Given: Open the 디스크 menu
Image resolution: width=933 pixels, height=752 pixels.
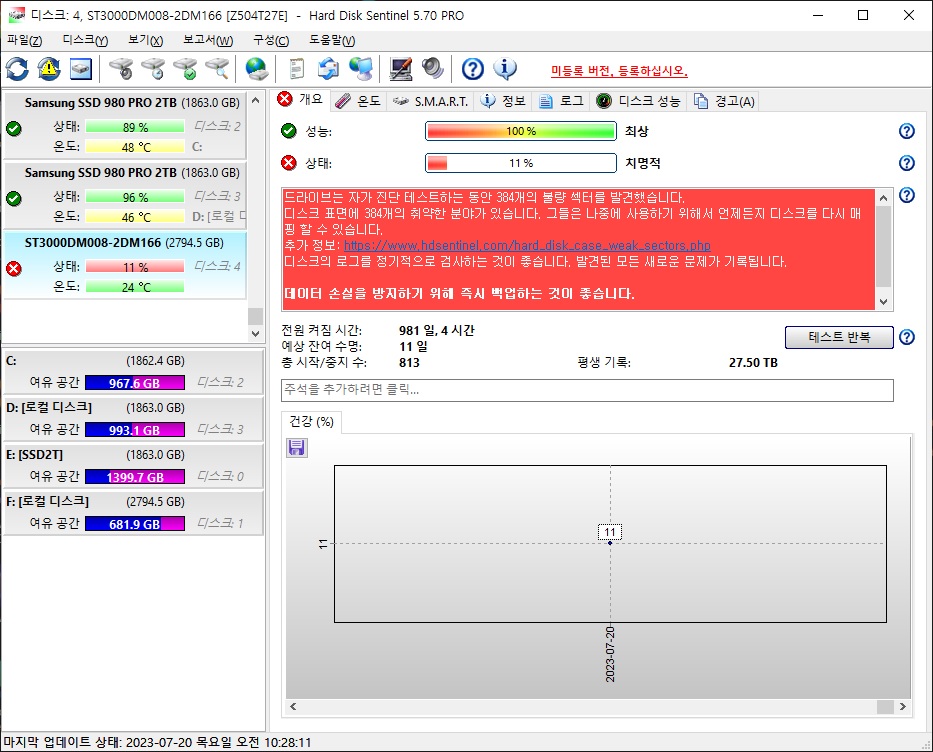Looking at the screenshot, I should pyautogui.click(x=85, y=40).
